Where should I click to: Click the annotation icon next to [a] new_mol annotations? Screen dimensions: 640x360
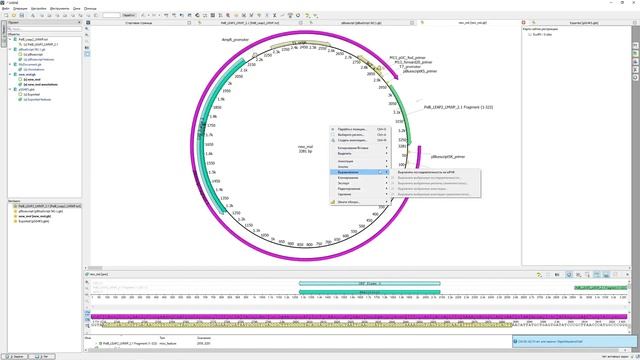(20, 84)
